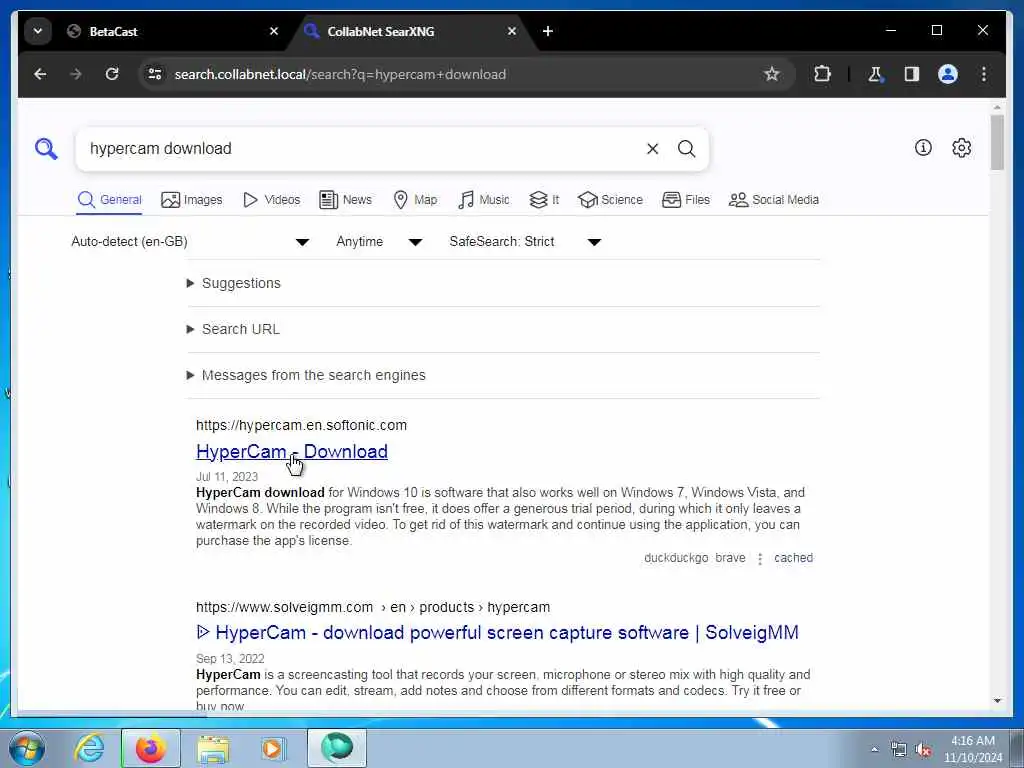Screen dimensions: 1024x768
Task: Switch to the News category
Action: [x=345, y=200]
